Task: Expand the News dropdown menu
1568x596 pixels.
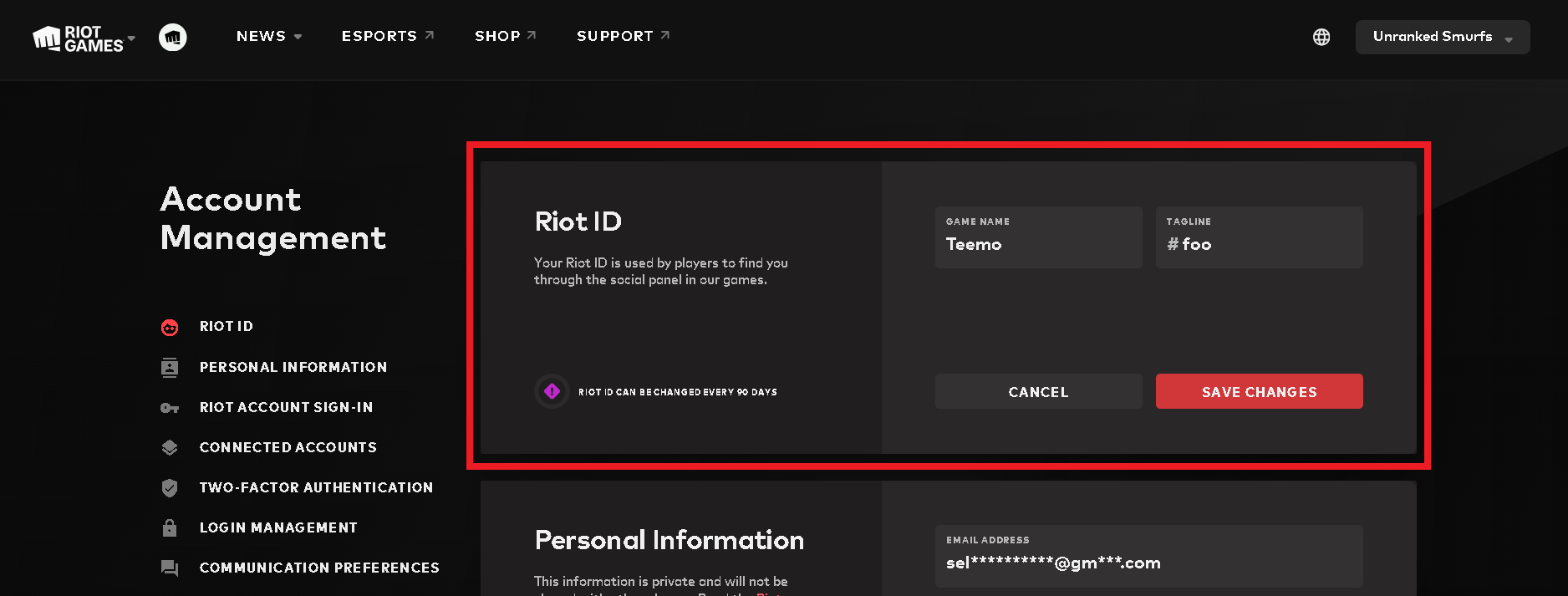Action: coord(269,36)
